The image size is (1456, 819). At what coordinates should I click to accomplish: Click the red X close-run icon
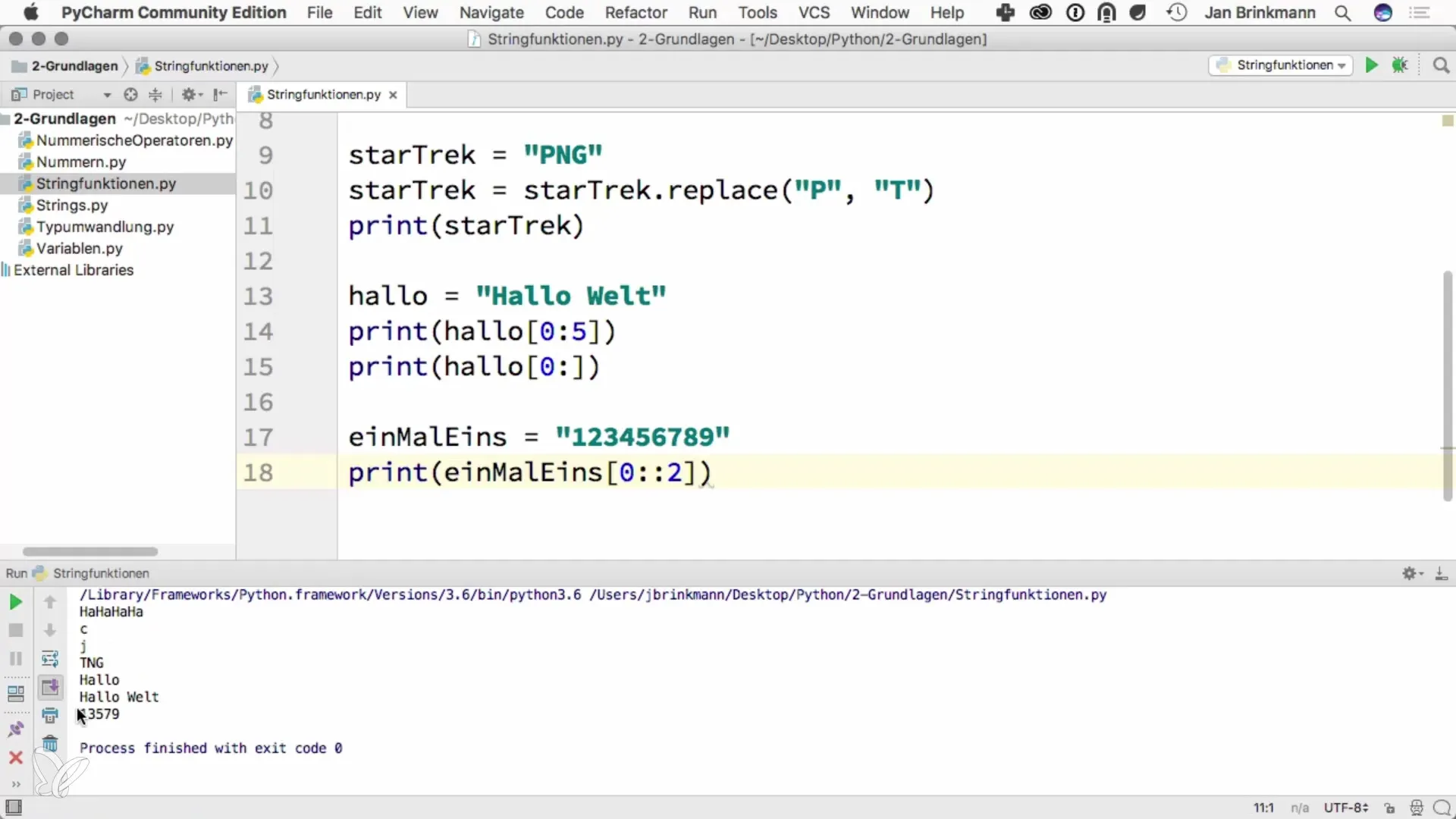point(15,758)
